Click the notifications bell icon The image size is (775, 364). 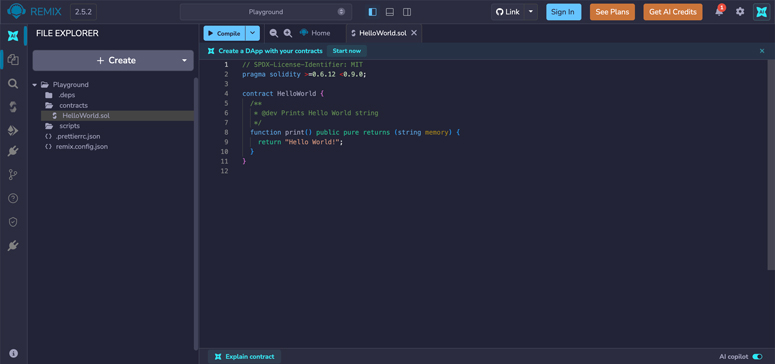719,12
